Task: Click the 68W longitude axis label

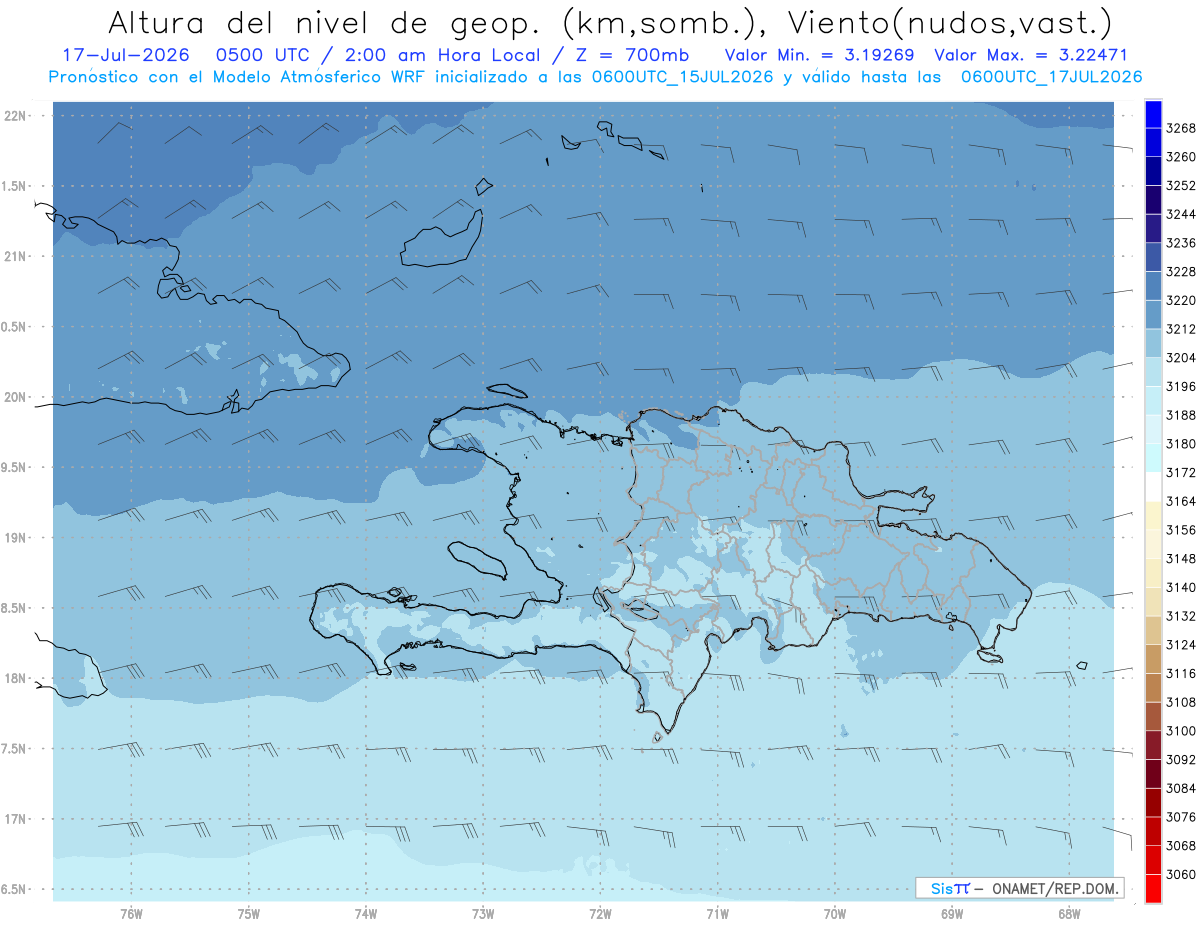Action: point(1069,914)
